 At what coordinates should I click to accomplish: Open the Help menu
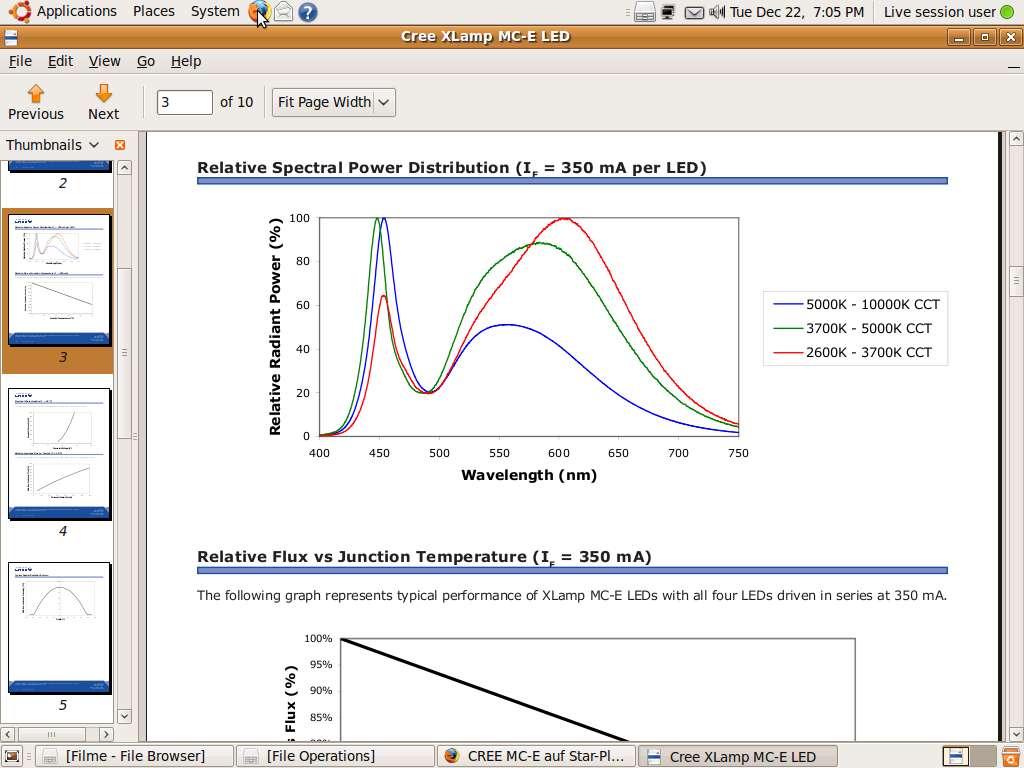tap(186, 61)
